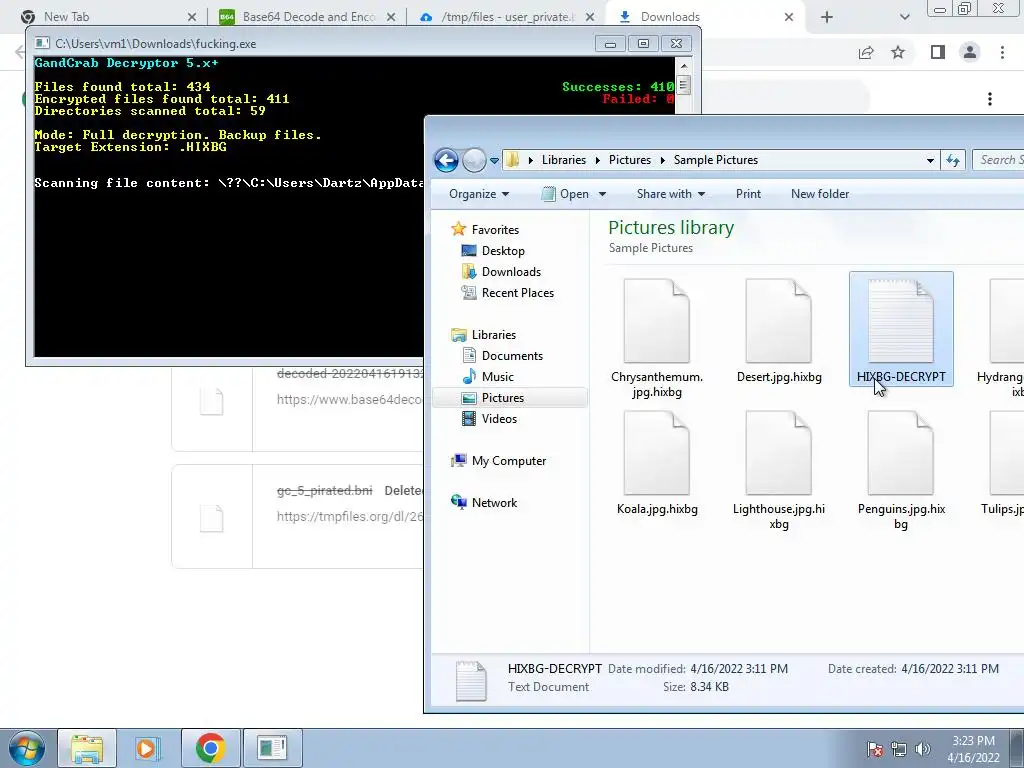
Task: Toggle the Chrome side panel icon
Action: [x=938, y=53]
